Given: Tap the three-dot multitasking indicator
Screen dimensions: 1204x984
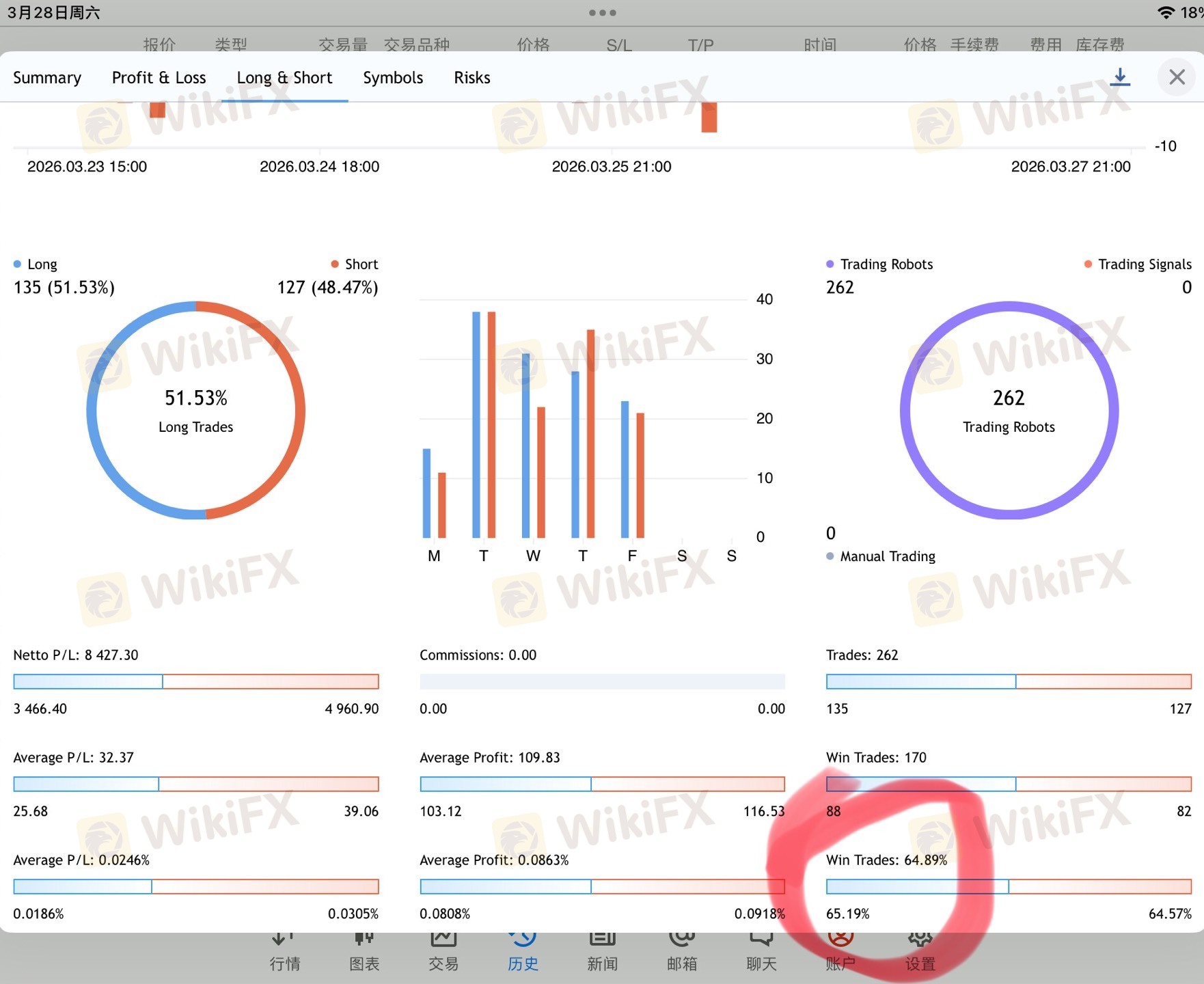Looking at the screenshot, I should (x=602, y=12).
